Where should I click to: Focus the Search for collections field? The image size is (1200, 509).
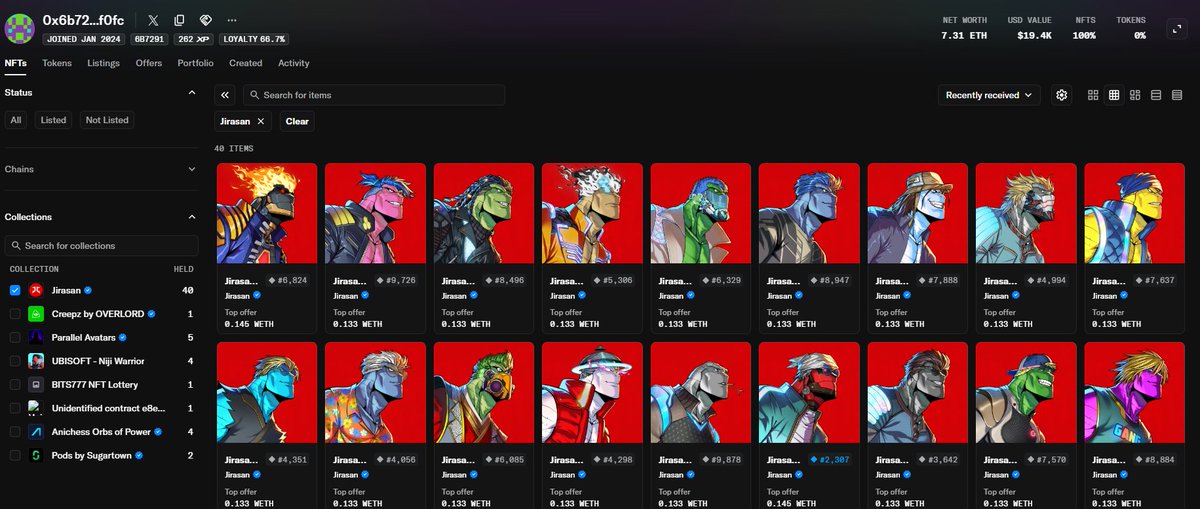point(101,246)
